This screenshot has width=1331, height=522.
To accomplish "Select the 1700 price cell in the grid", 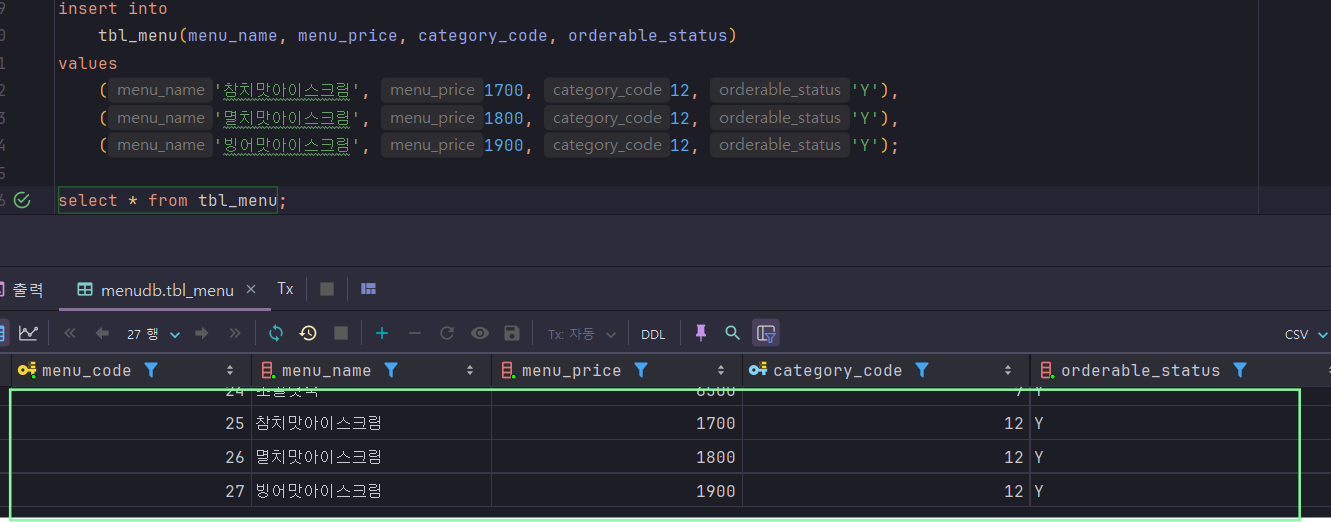I will [x=617, y=423].
